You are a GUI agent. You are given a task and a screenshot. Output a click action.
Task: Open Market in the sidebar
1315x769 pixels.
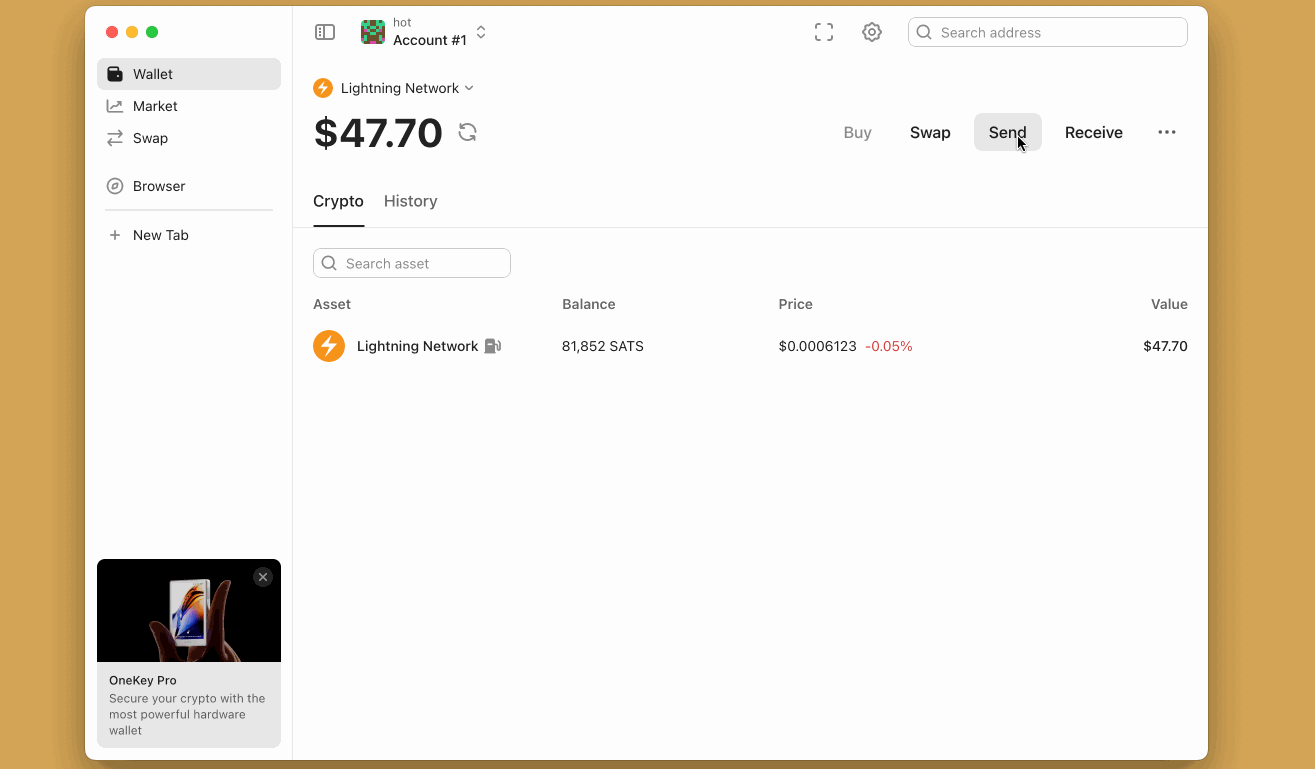(189, 106)
